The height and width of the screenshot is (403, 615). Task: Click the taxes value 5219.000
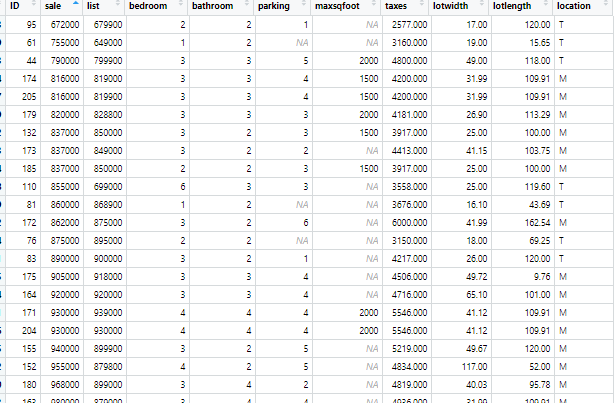(x=409, y=349)
